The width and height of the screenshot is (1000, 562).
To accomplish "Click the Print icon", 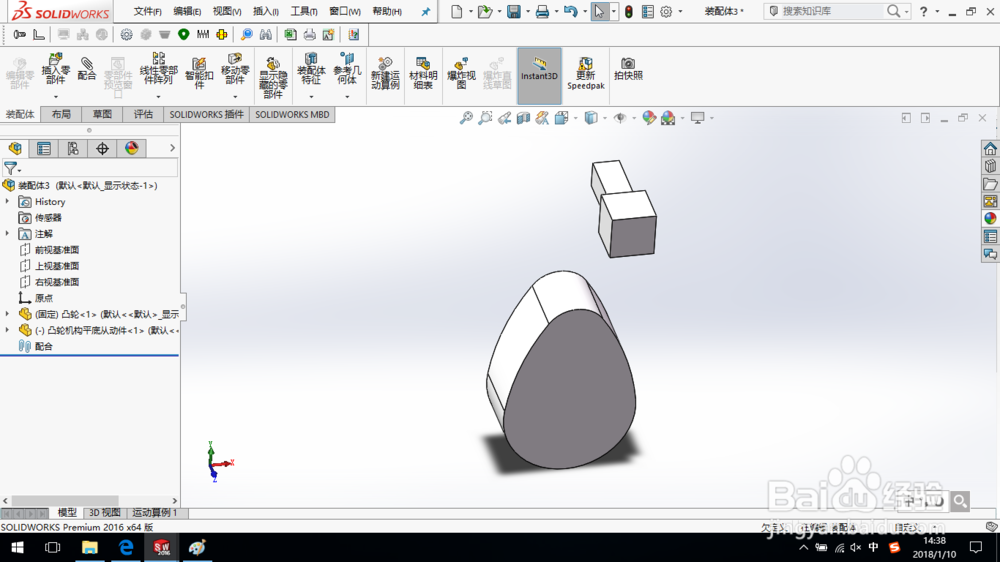I will coord(542,11).
